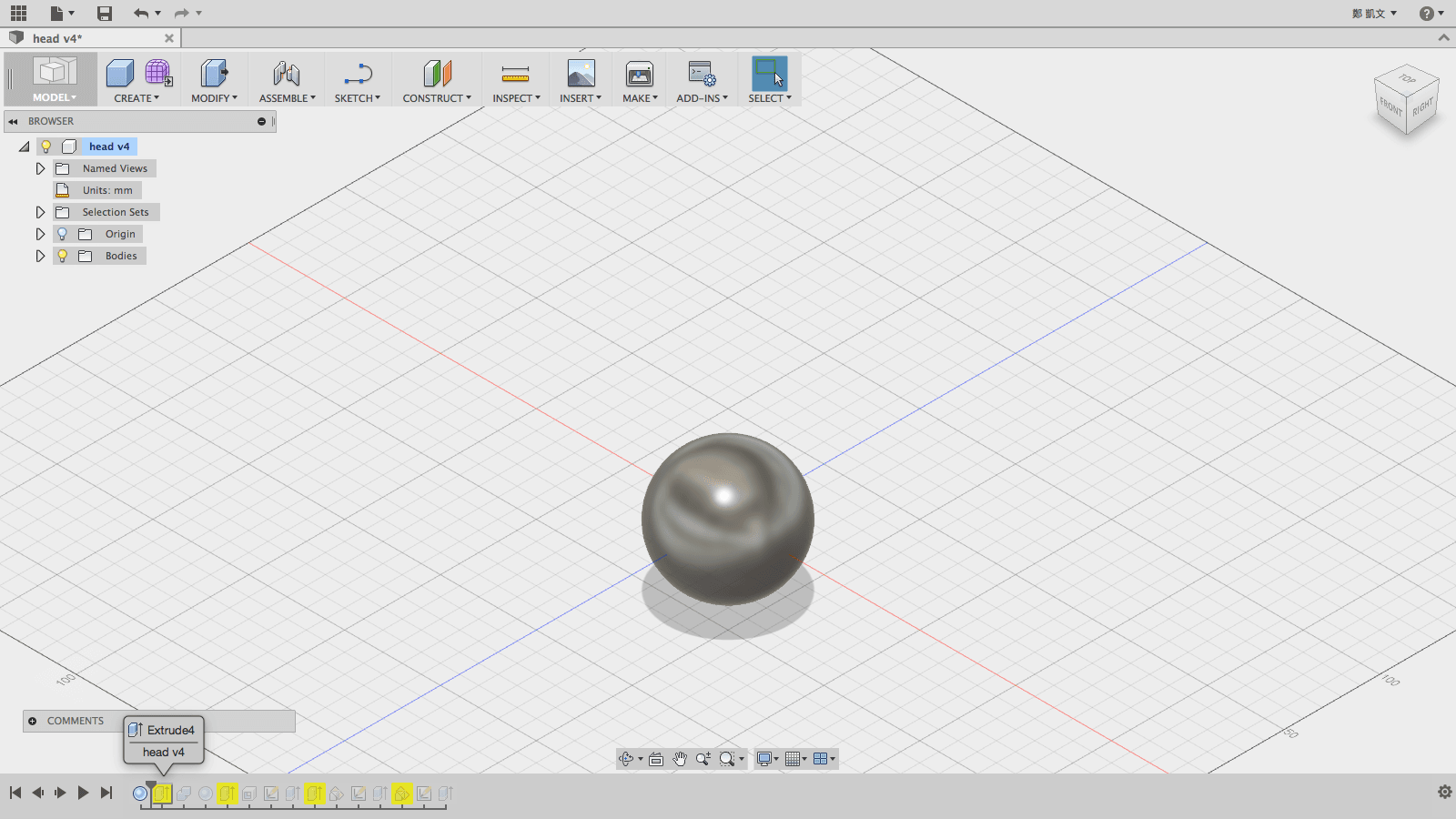Activate the Pan hand tool

(x=680, y=759)
